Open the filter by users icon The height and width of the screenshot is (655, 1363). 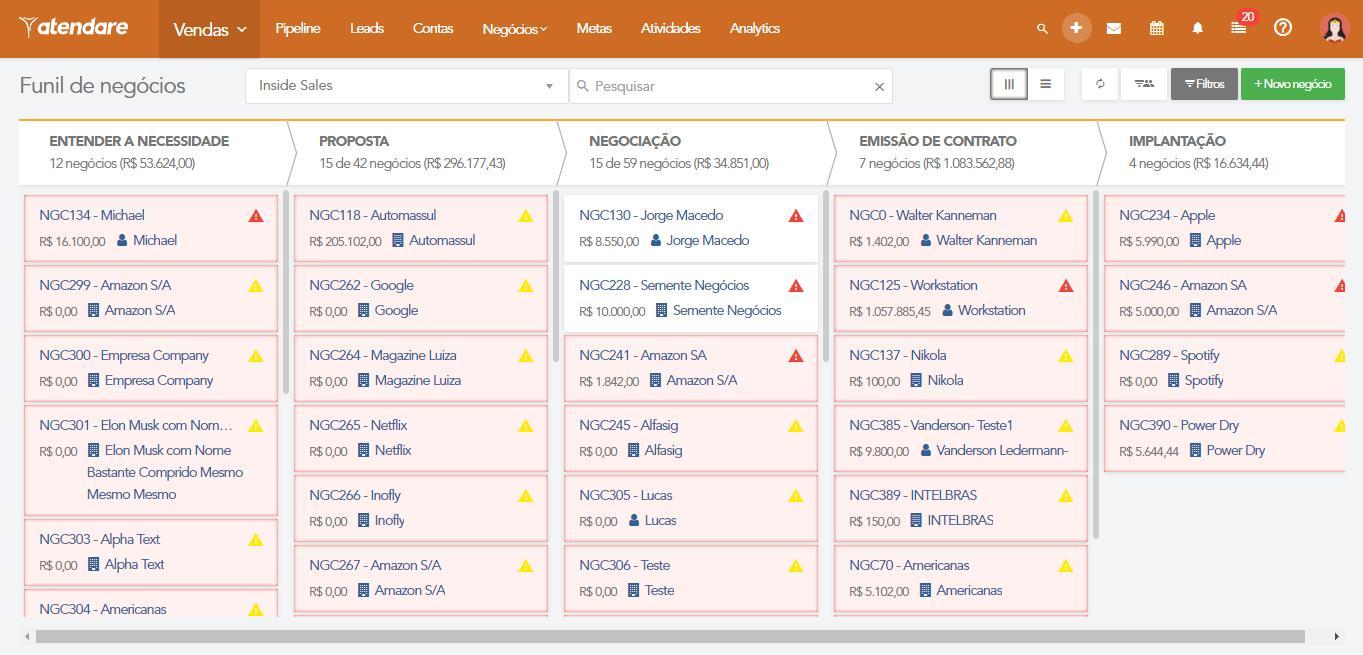(1144, 84)
